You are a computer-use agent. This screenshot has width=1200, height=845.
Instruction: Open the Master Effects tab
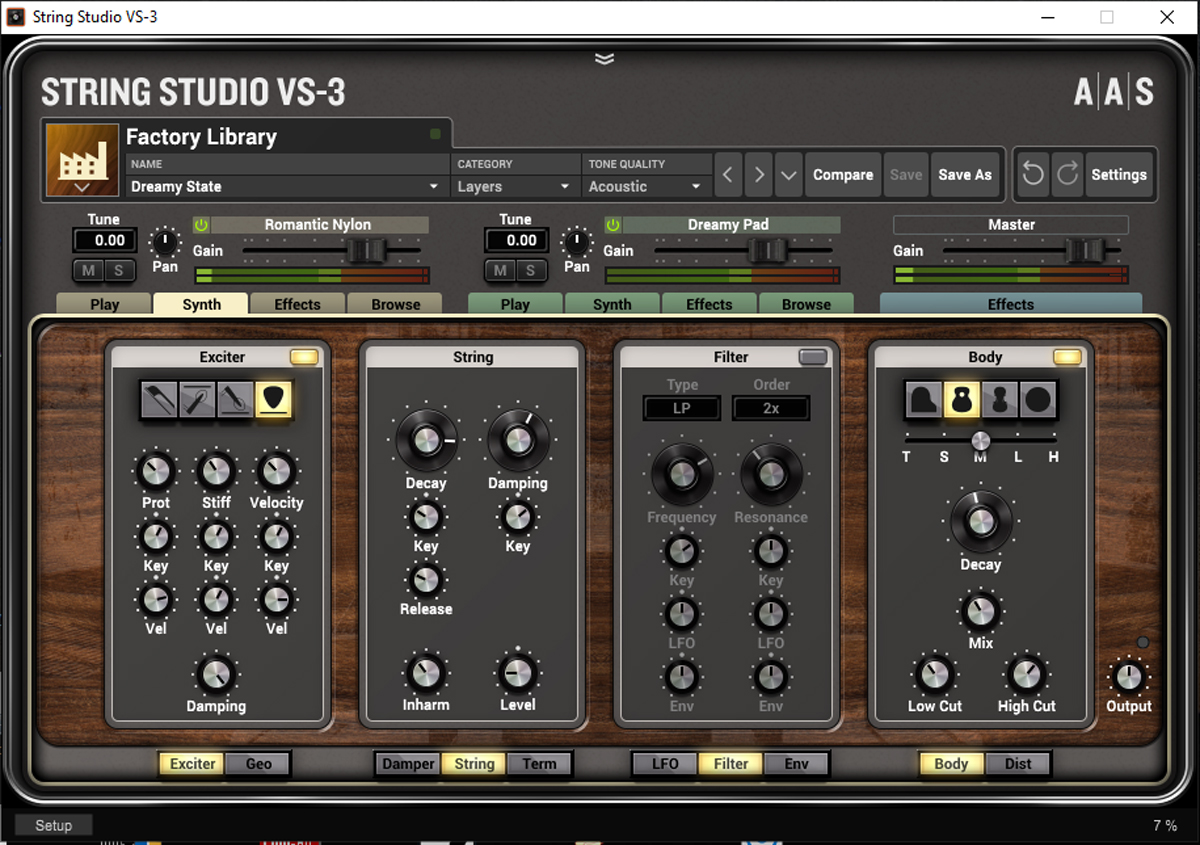point(1011,304)
